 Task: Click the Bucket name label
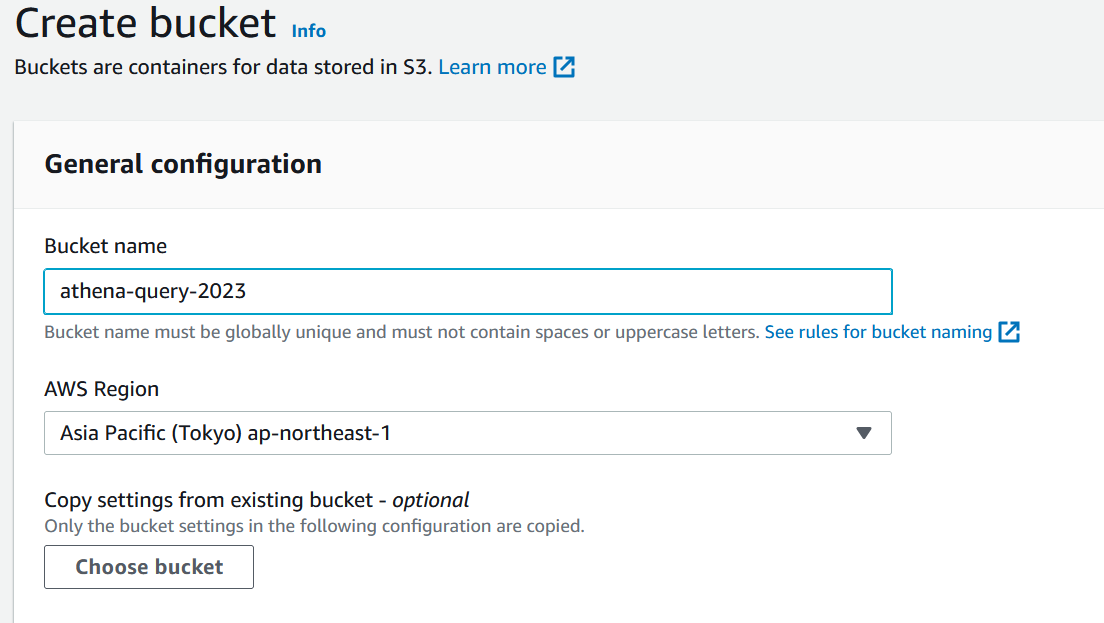105,246
